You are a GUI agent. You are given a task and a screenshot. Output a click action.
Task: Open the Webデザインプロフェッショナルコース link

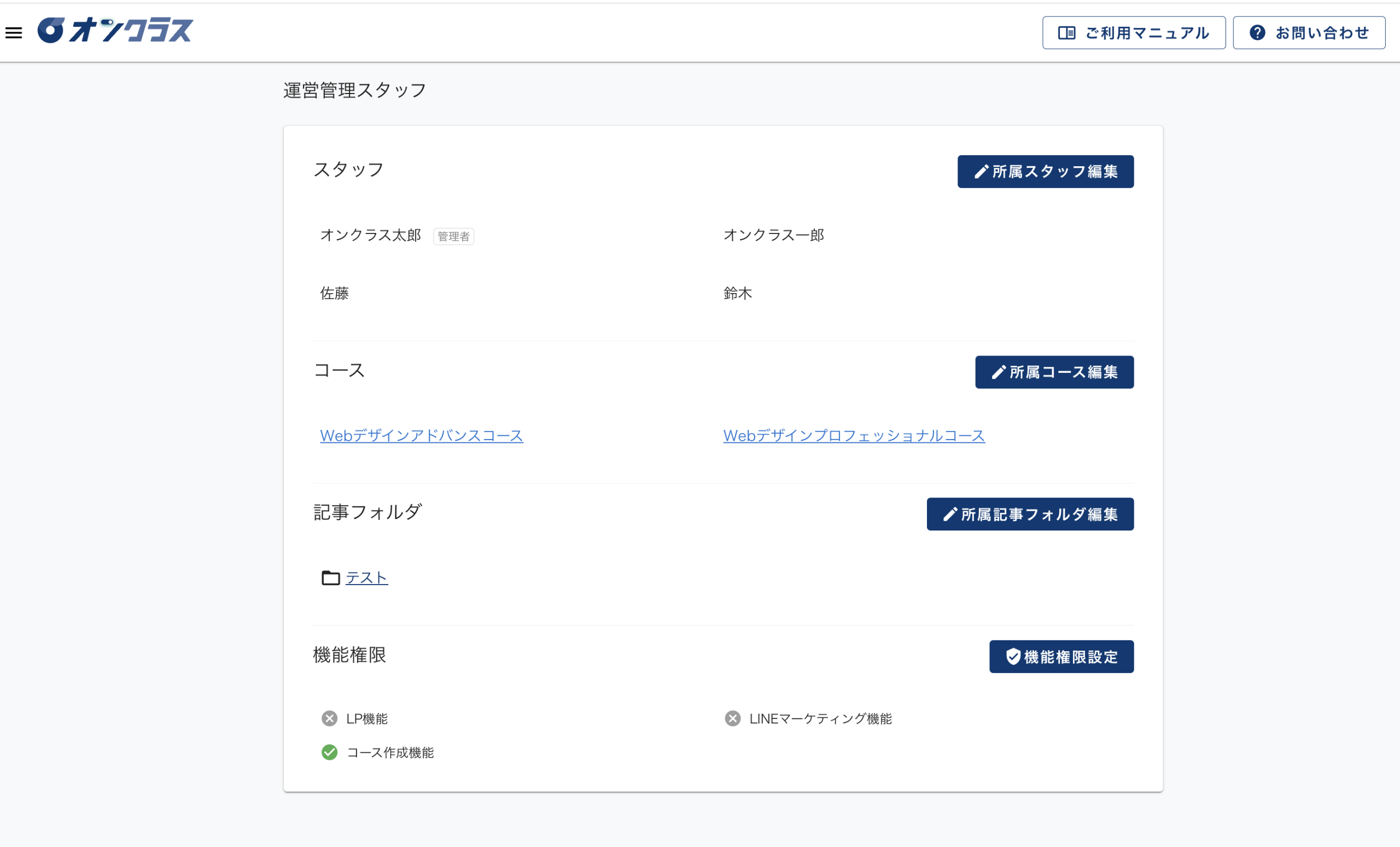coord(854,436)
